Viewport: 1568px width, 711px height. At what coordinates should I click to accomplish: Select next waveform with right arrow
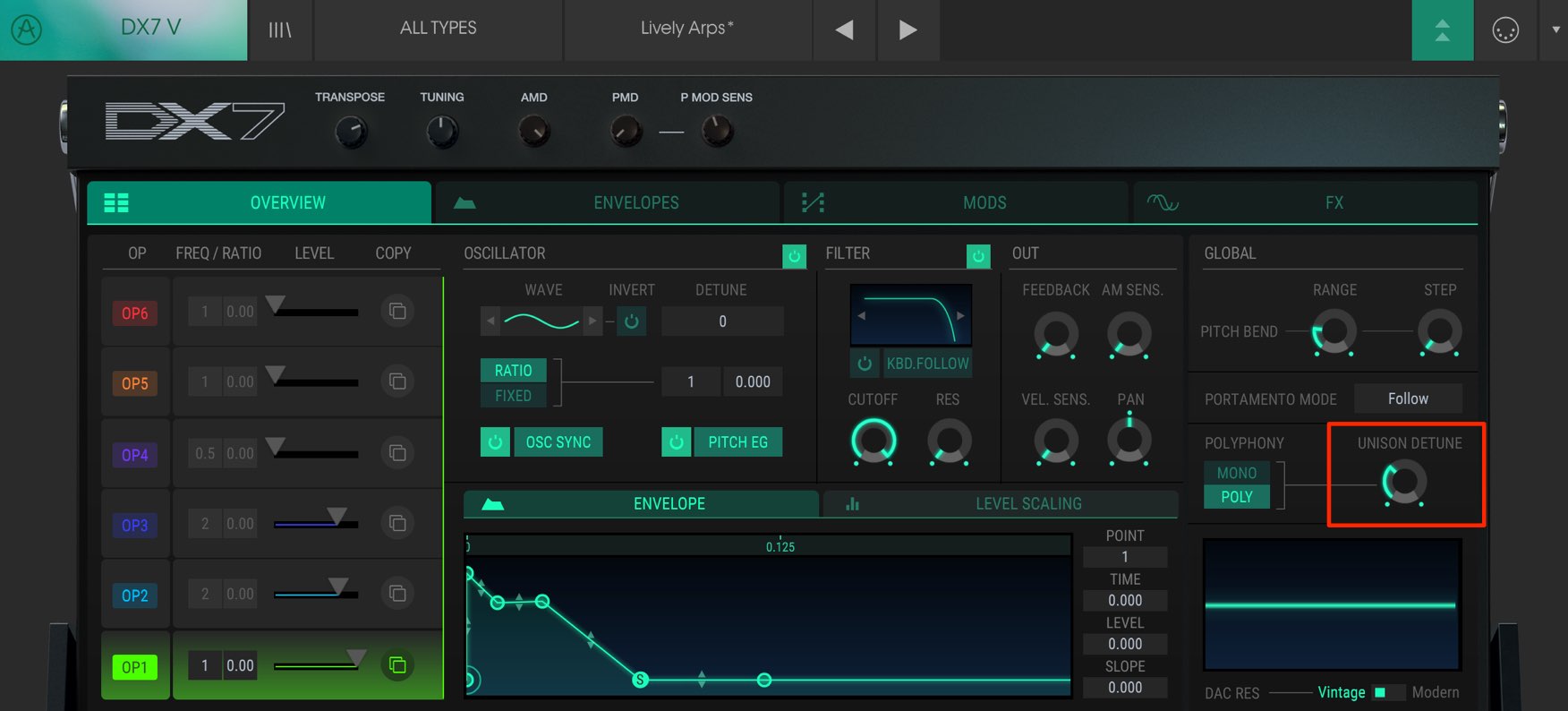(x=592, y=321)
